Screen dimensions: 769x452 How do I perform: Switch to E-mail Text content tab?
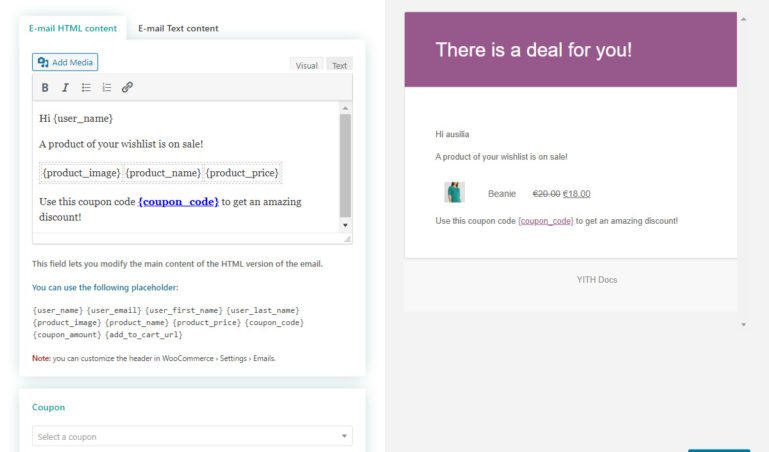coord(178,28)
